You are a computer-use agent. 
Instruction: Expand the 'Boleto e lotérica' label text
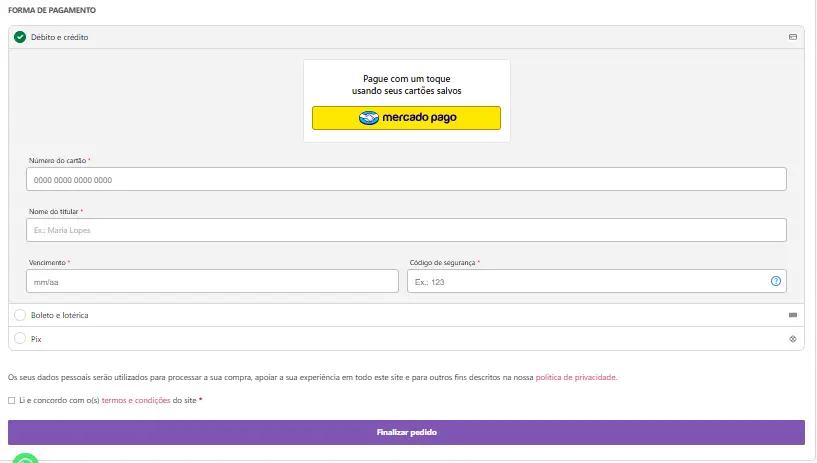[x=60, y=315]
